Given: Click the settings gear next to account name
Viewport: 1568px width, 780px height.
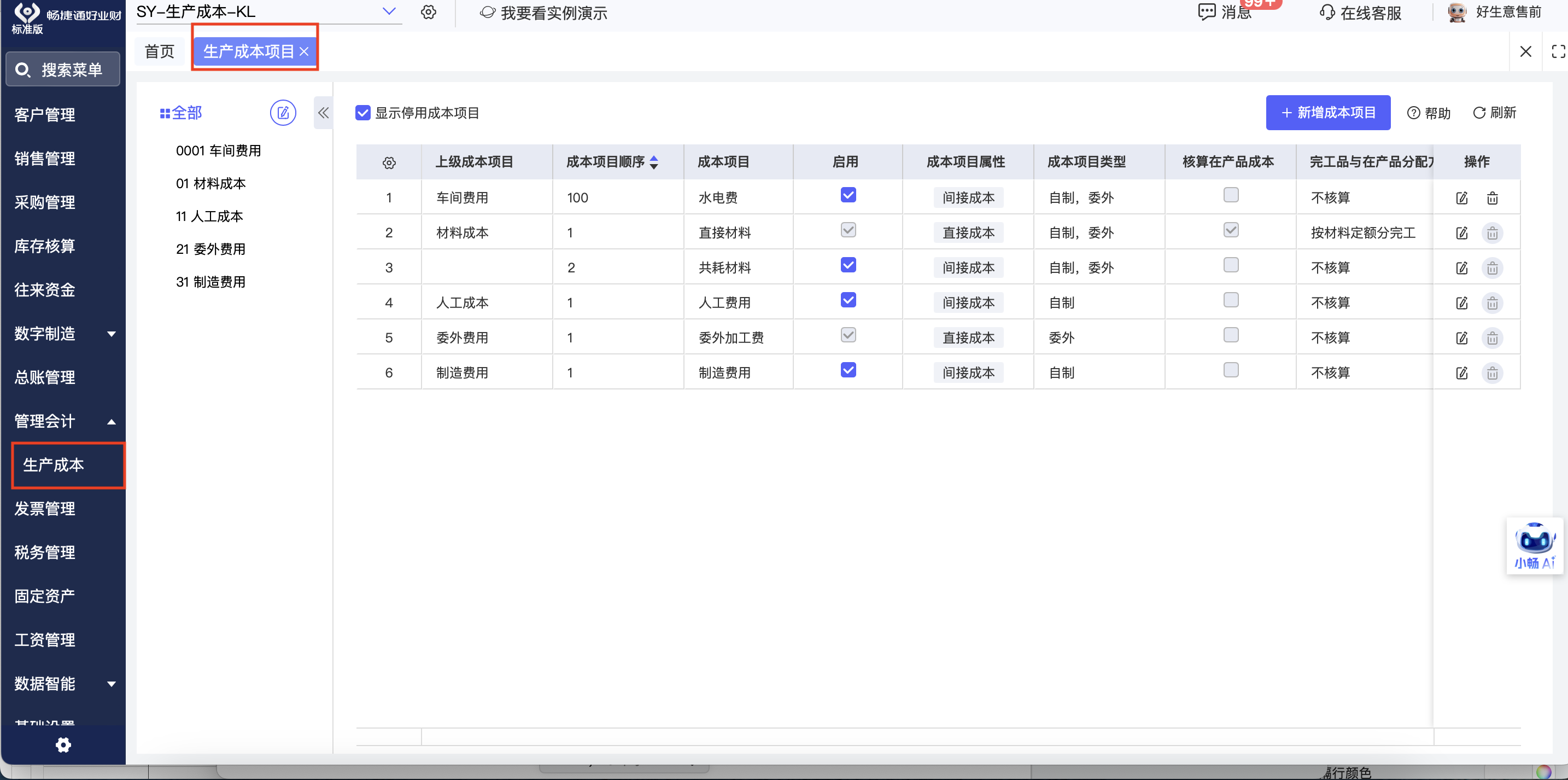Looking at the screenshot, I should 429,12.
